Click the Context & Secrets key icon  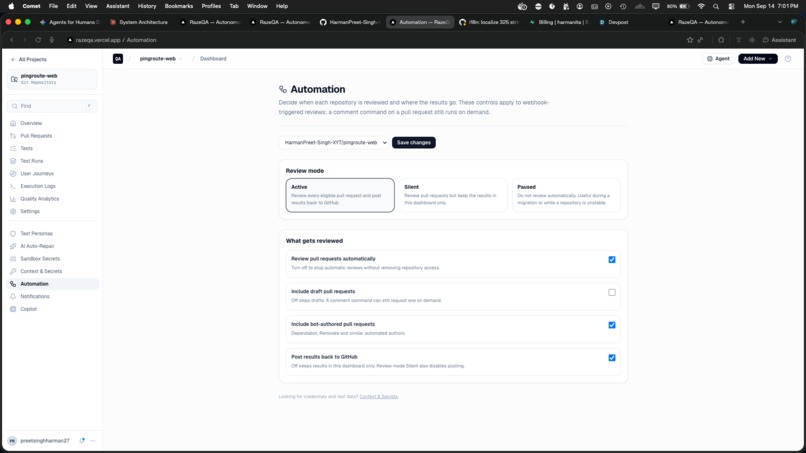coord(13,271)
